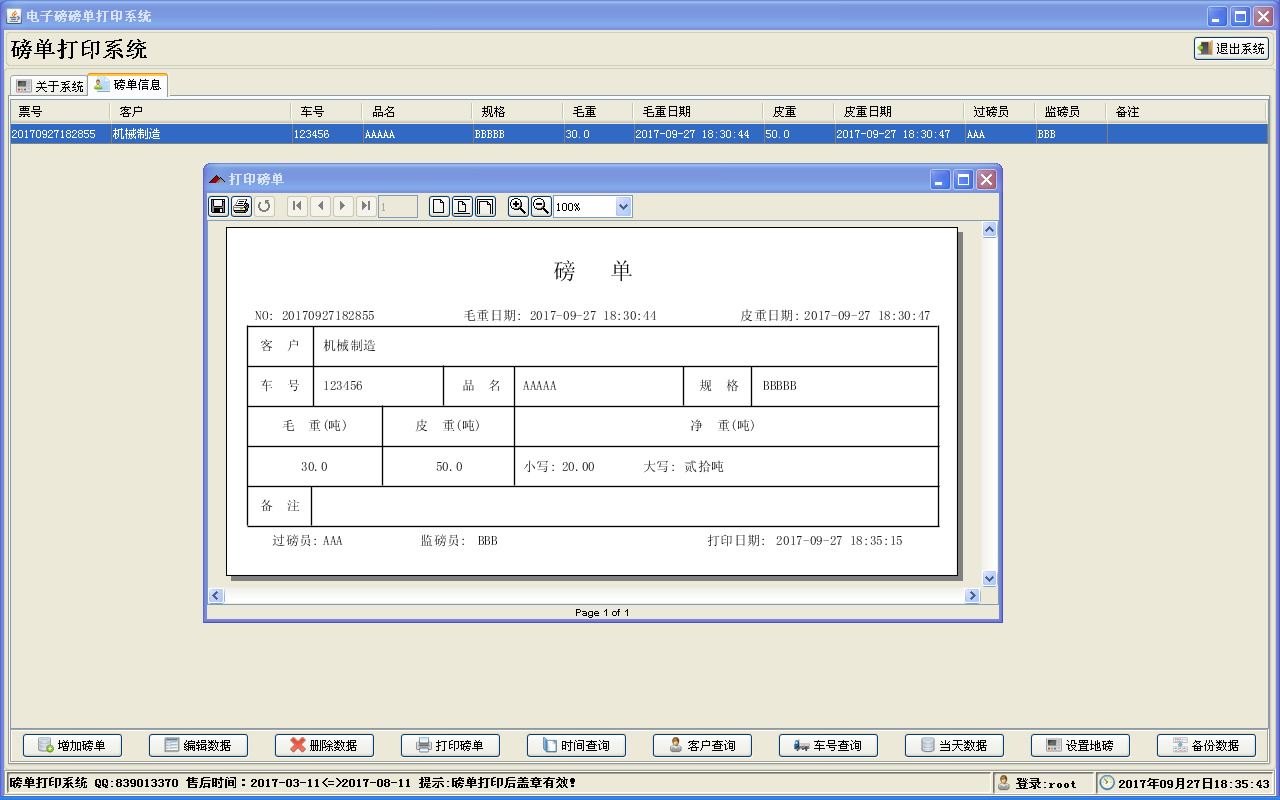Click the 备份数据 button

(x=1206, y=745)
